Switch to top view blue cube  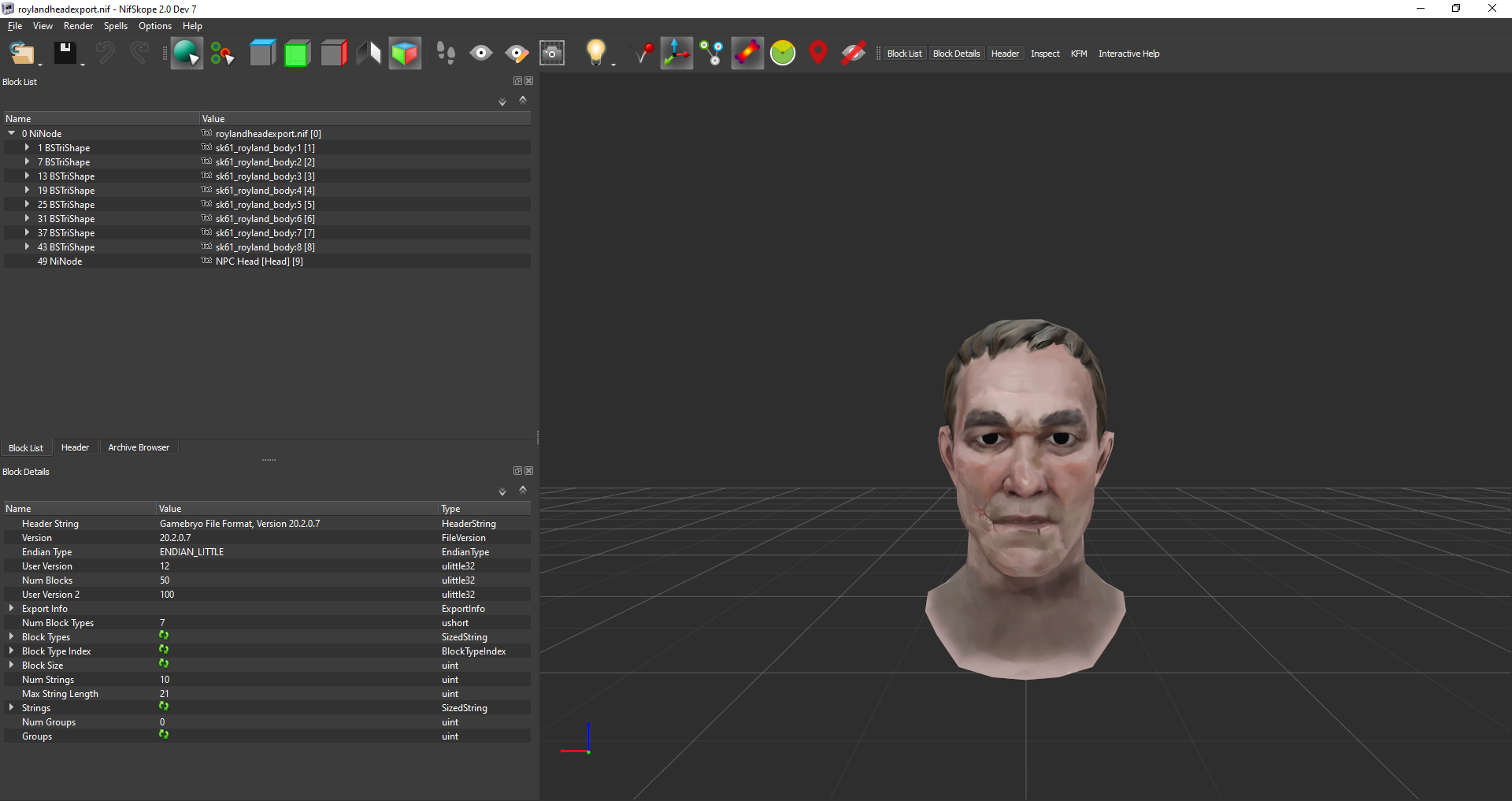coord(263,54)
